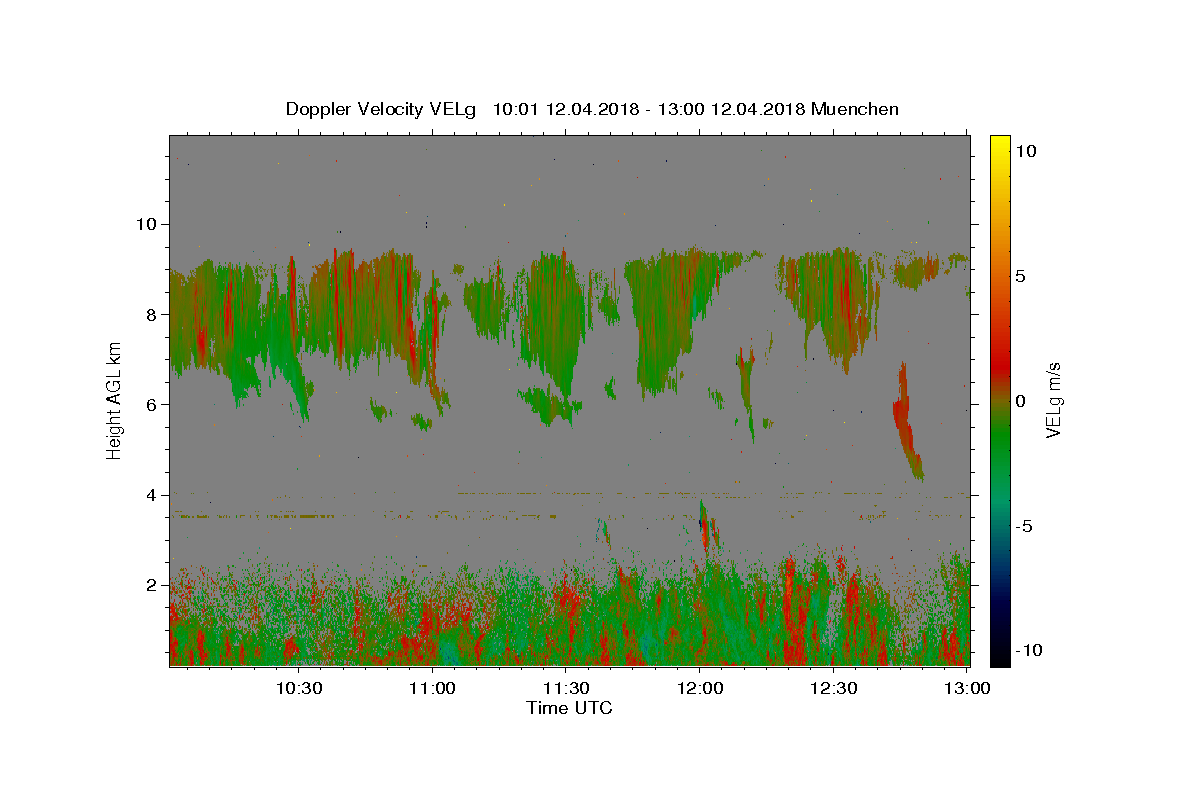Click the 13:00 time tick label

967,688
